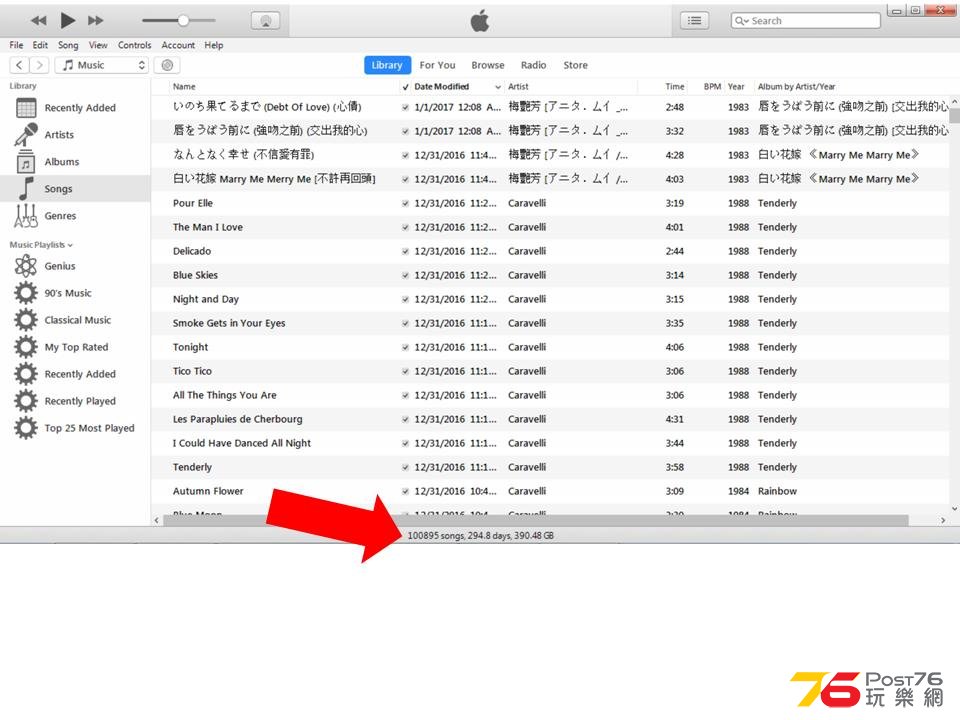Viewport: 960px width, 720px height.
Task: Switch to the Library tab
Action: [x=387, y=65]
